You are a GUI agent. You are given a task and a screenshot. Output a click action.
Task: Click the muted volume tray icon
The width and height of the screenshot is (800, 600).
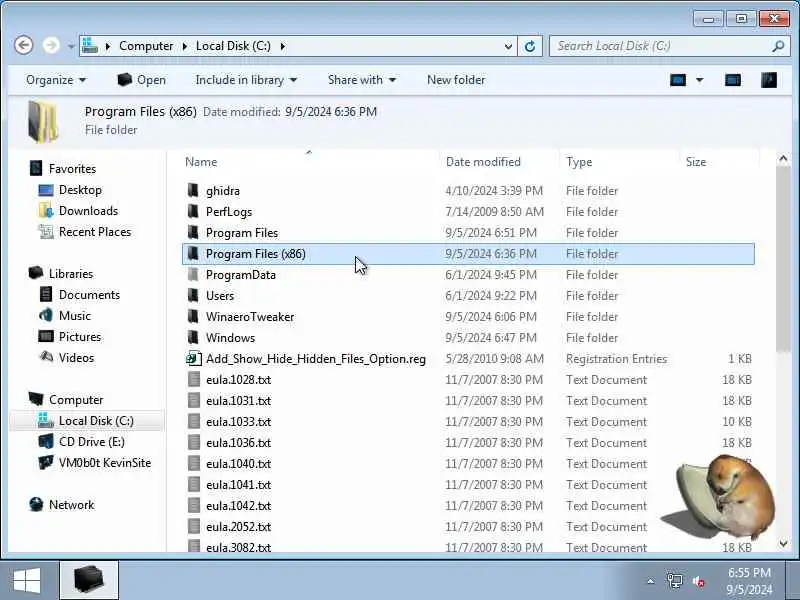coord(698,581)
